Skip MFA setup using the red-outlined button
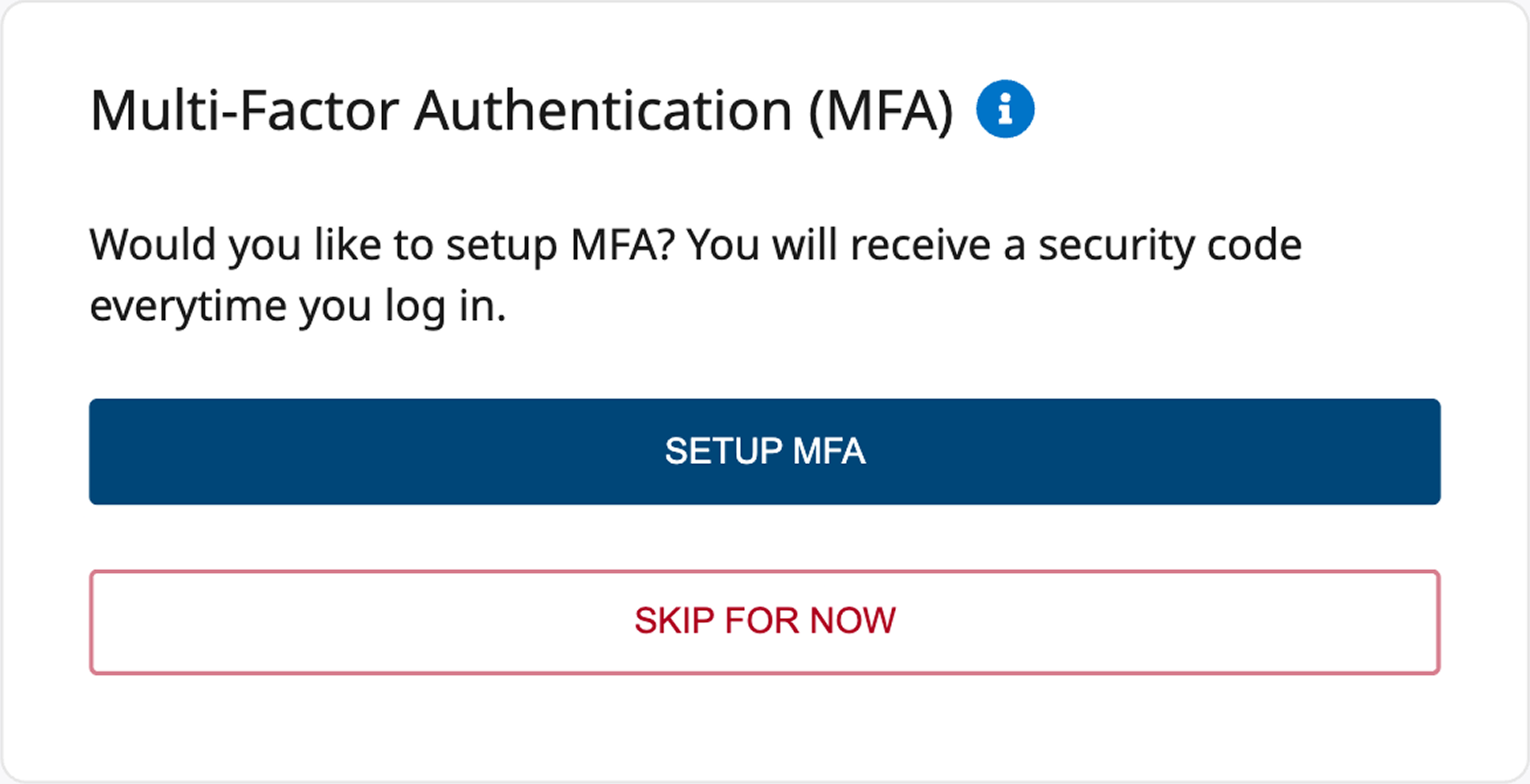The height and width of the screenshot is (784, 1530). [x=764, y=622]
